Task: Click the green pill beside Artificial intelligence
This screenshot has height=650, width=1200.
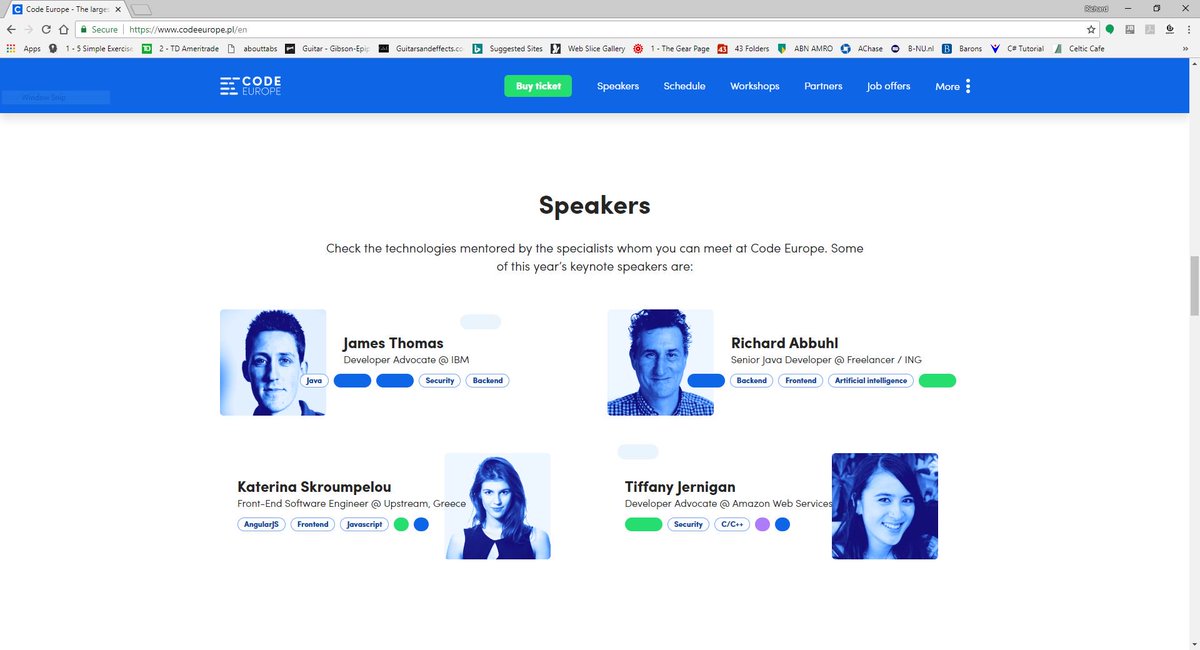Action: point(937,380)
